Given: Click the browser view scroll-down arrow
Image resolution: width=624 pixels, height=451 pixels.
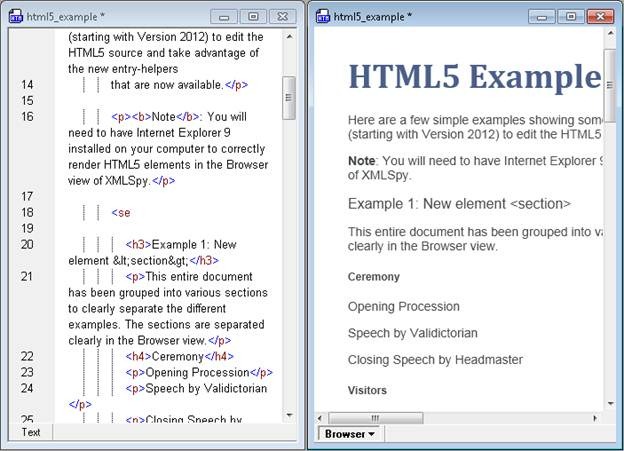Looking at the screenshot, I should pos(609,404).
